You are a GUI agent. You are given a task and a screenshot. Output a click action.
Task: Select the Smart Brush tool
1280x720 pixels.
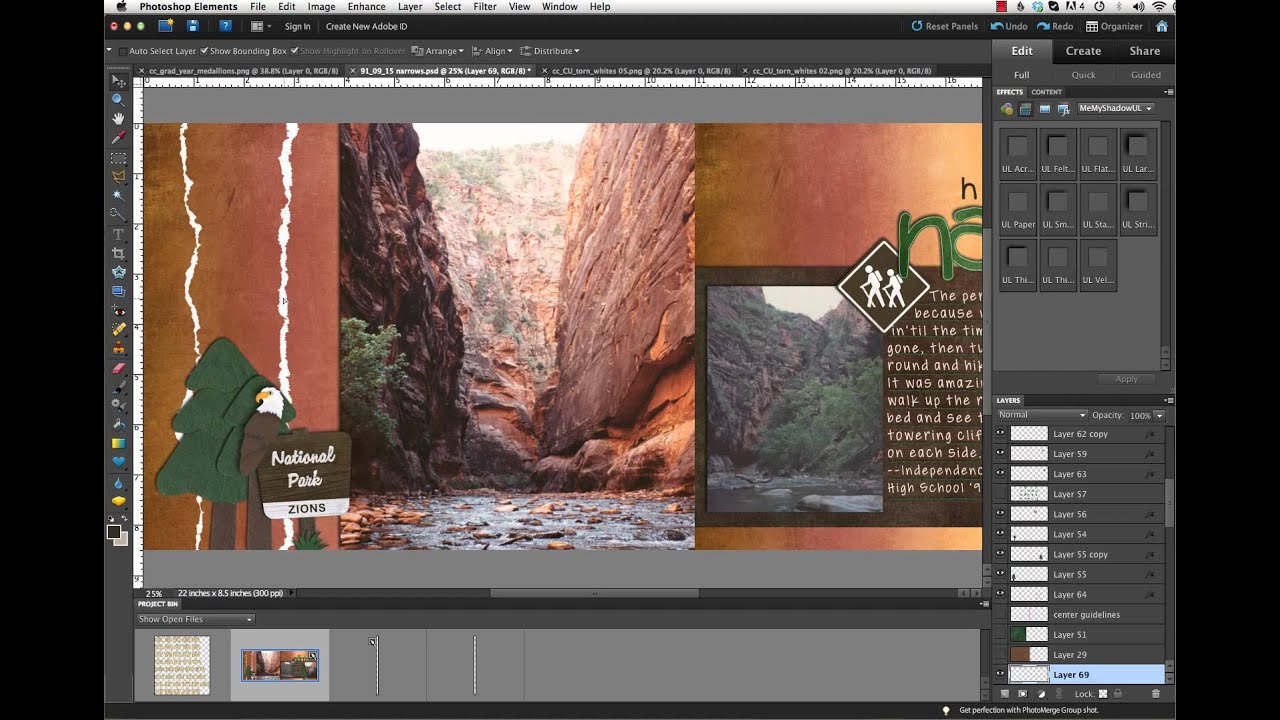tap(119, 405)
